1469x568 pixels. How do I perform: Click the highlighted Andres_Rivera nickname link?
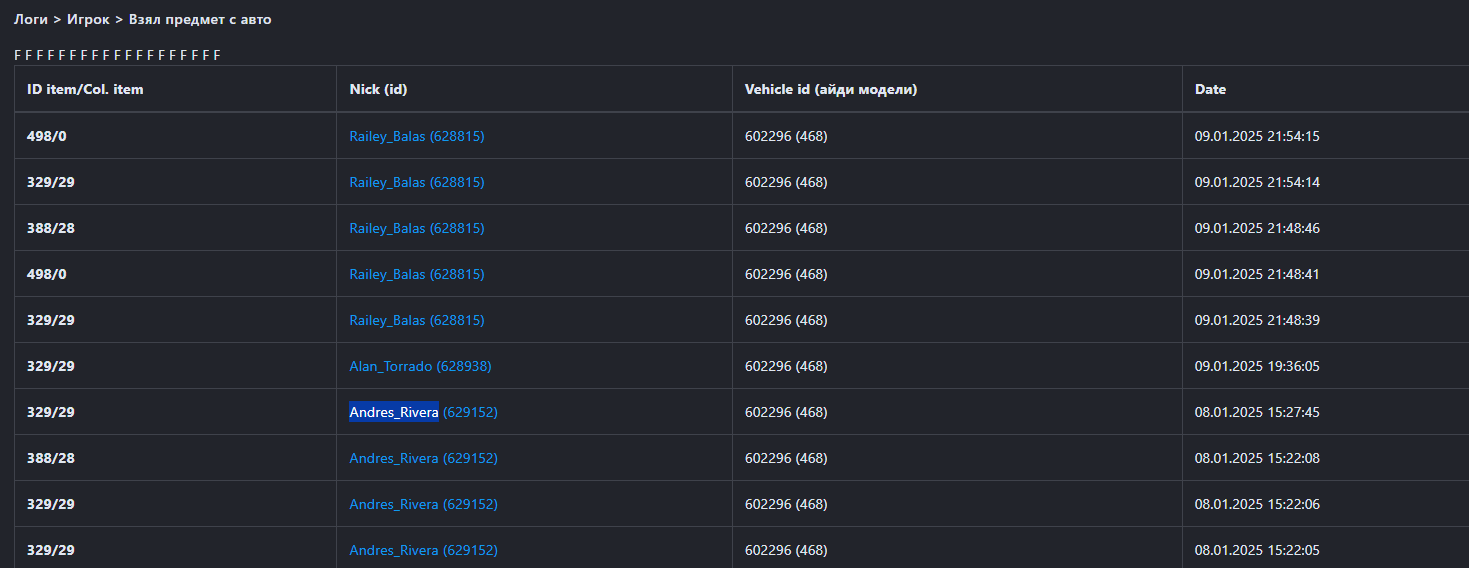point(394,412)
